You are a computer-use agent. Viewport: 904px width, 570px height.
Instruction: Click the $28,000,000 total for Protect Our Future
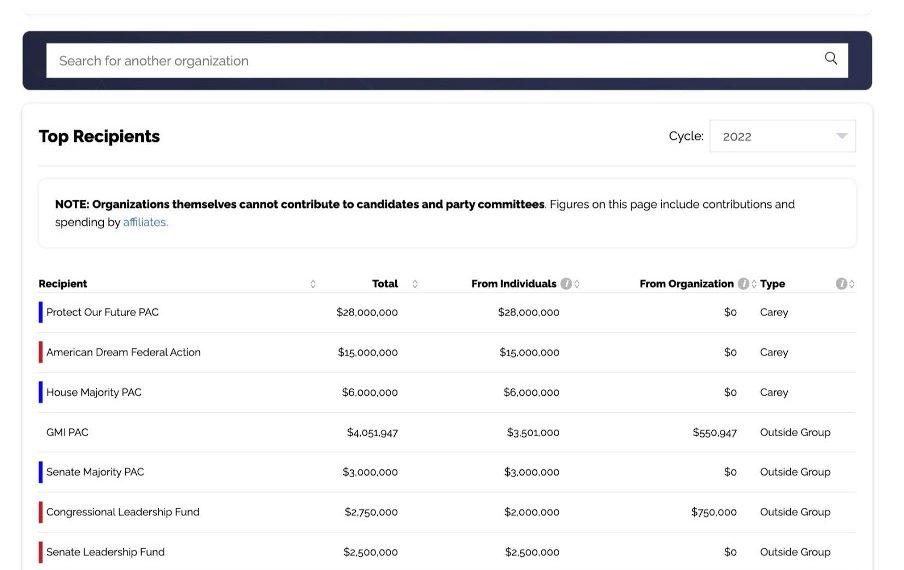(x=367, y=312)
